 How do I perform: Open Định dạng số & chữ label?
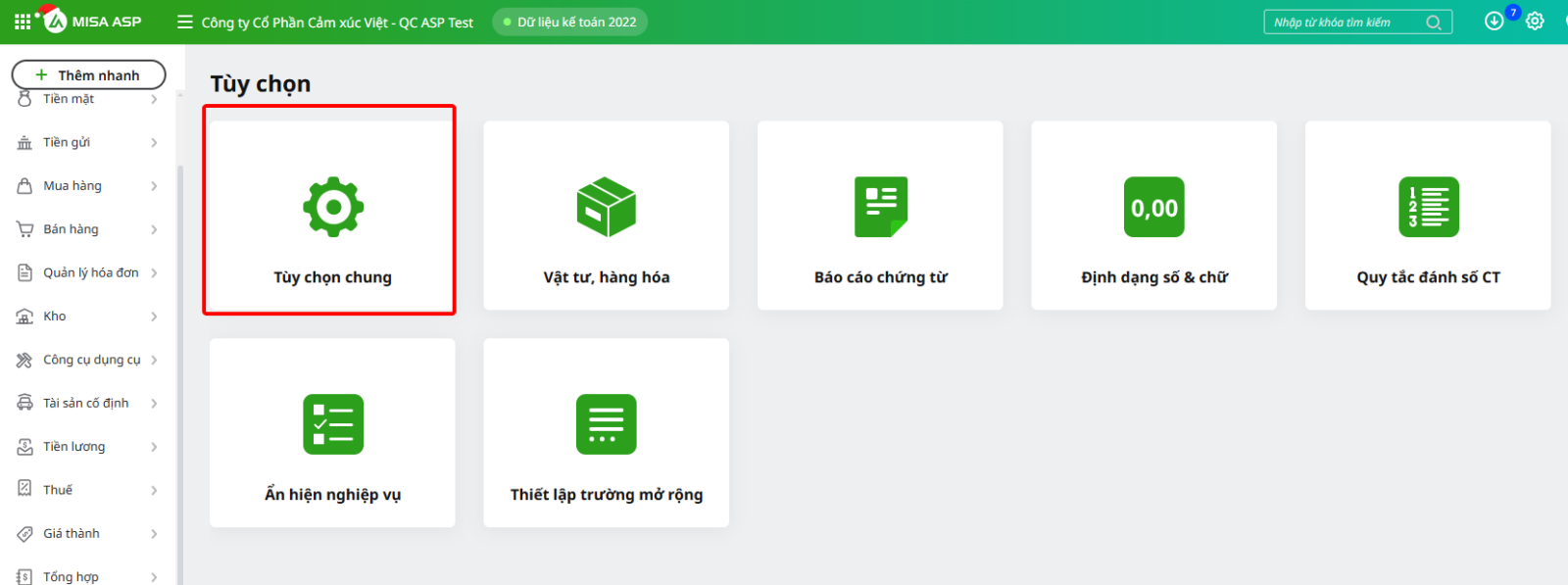pyautogui.click(x=1154, y=277)
